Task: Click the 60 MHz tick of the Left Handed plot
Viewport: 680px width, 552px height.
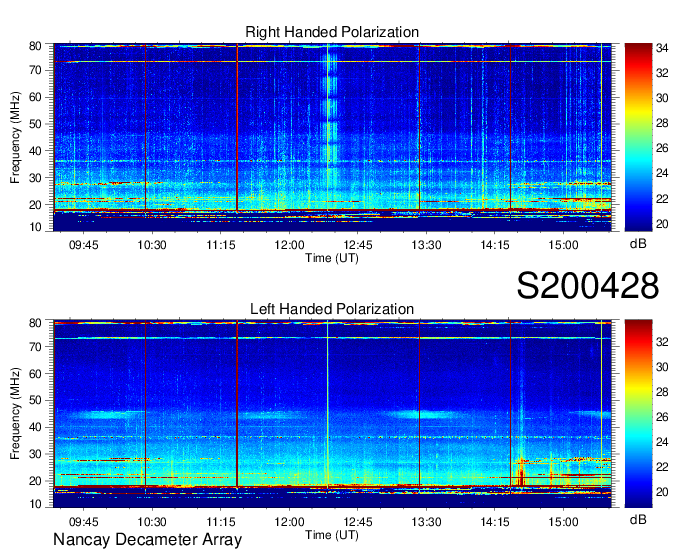Action: pos(35,373)
